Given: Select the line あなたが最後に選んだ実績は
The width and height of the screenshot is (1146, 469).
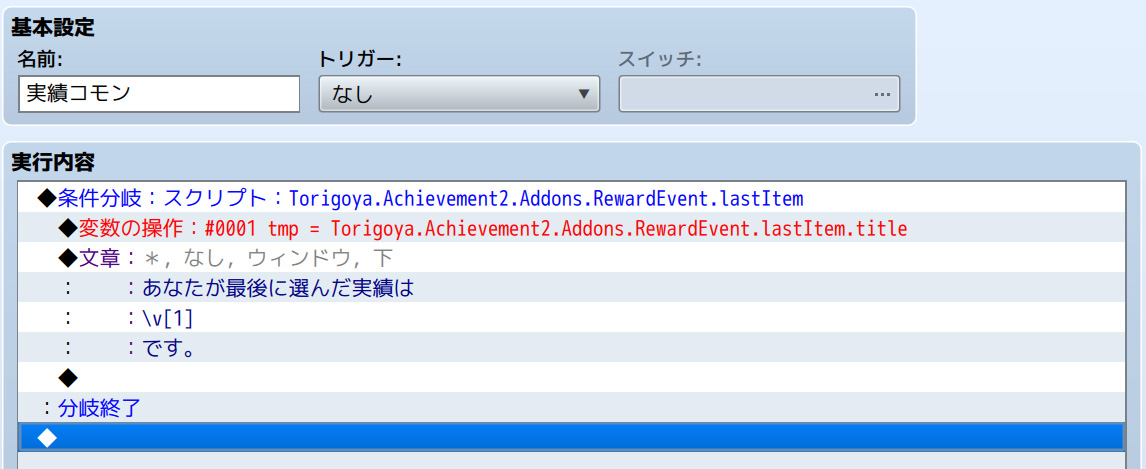Looking at the screenshot, I should coord(278,288).
